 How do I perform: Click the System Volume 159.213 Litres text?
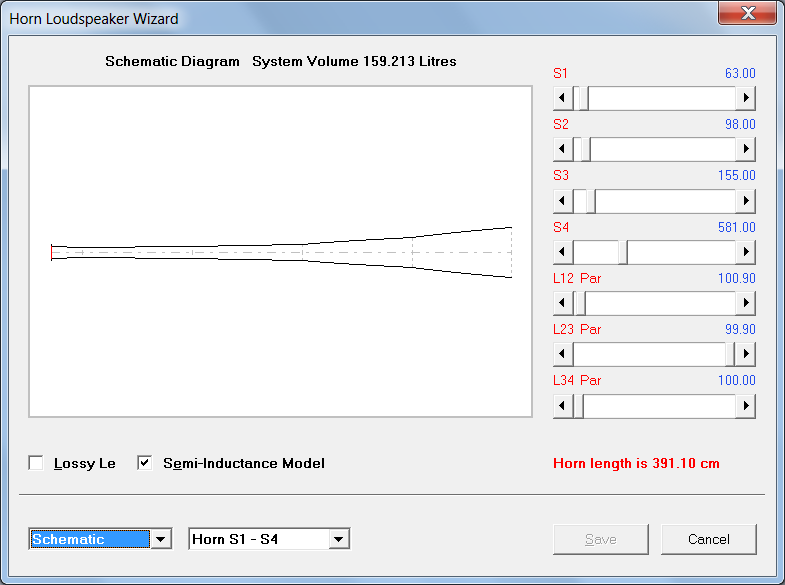click(354, 62)
